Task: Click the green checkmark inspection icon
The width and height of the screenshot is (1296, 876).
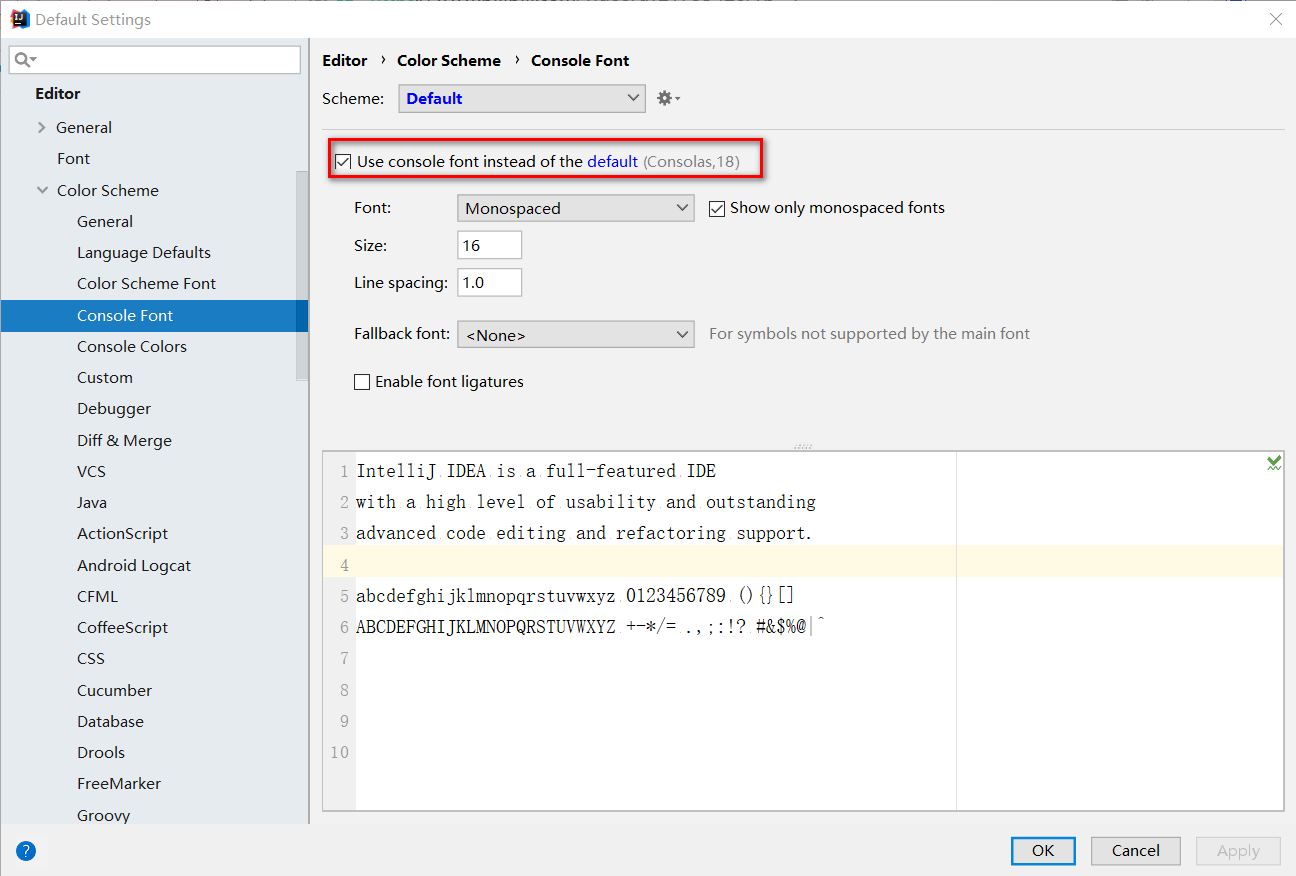Action: coord(1274,462)
